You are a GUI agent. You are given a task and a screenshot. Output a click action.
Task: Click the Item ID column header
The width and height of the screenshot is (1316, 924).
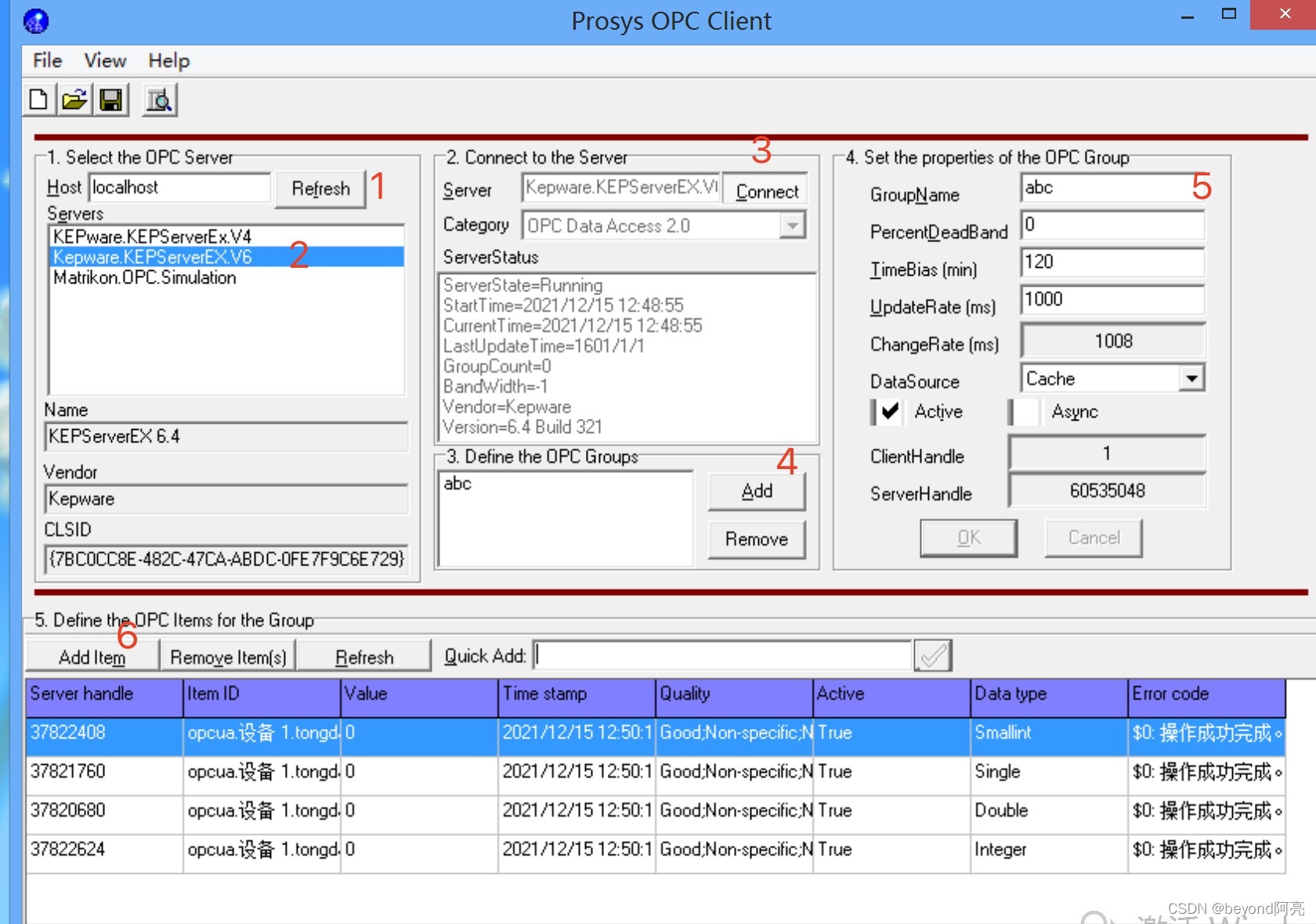click(262, 698)
